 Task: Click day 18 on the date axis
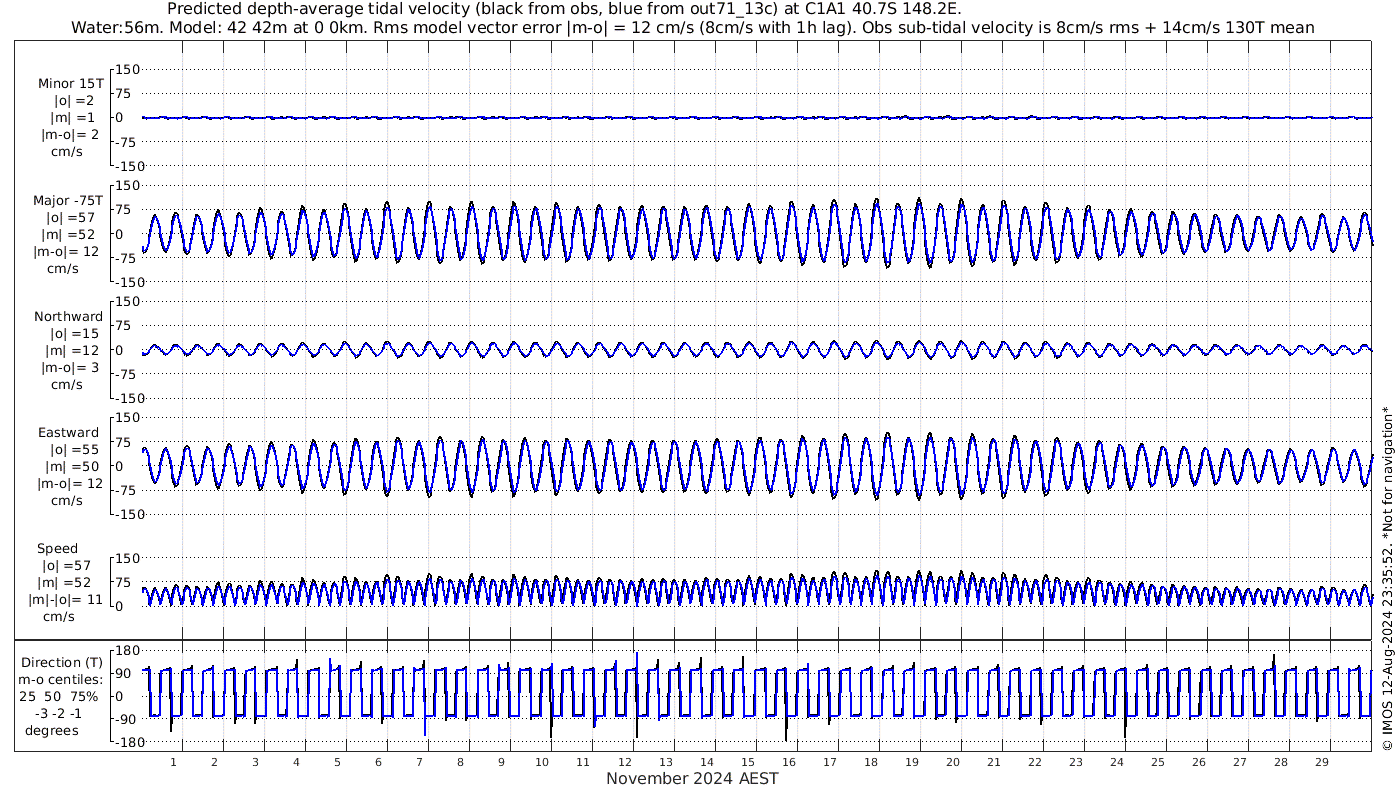click(x=870, y=762)
